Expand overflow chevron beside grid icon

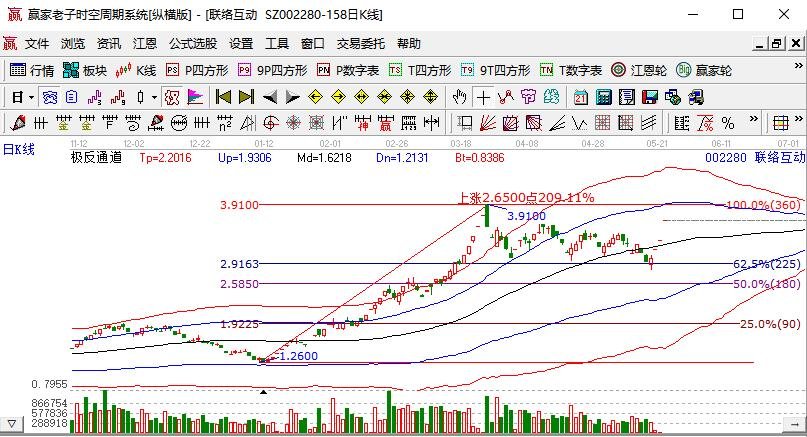click(x=799, y=118)
